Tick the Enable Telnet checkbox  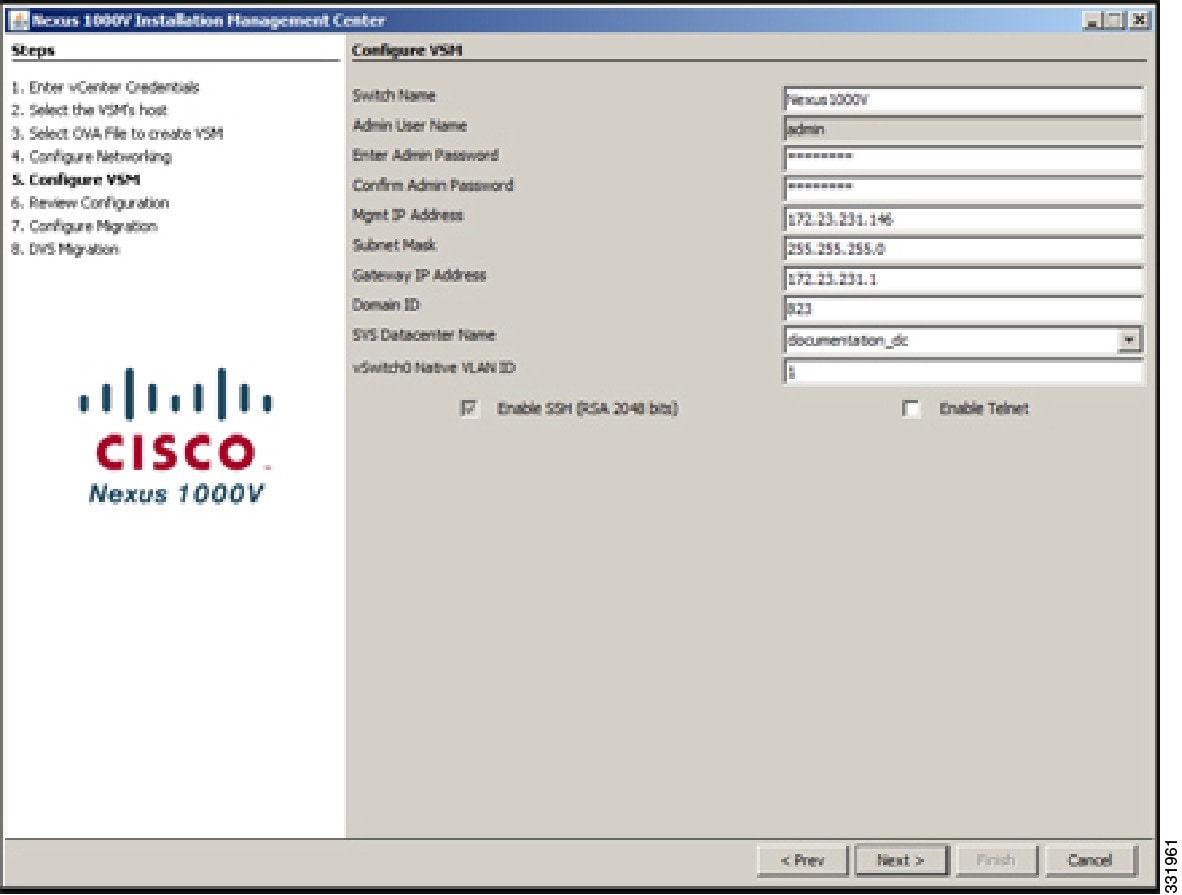point(911,409)
